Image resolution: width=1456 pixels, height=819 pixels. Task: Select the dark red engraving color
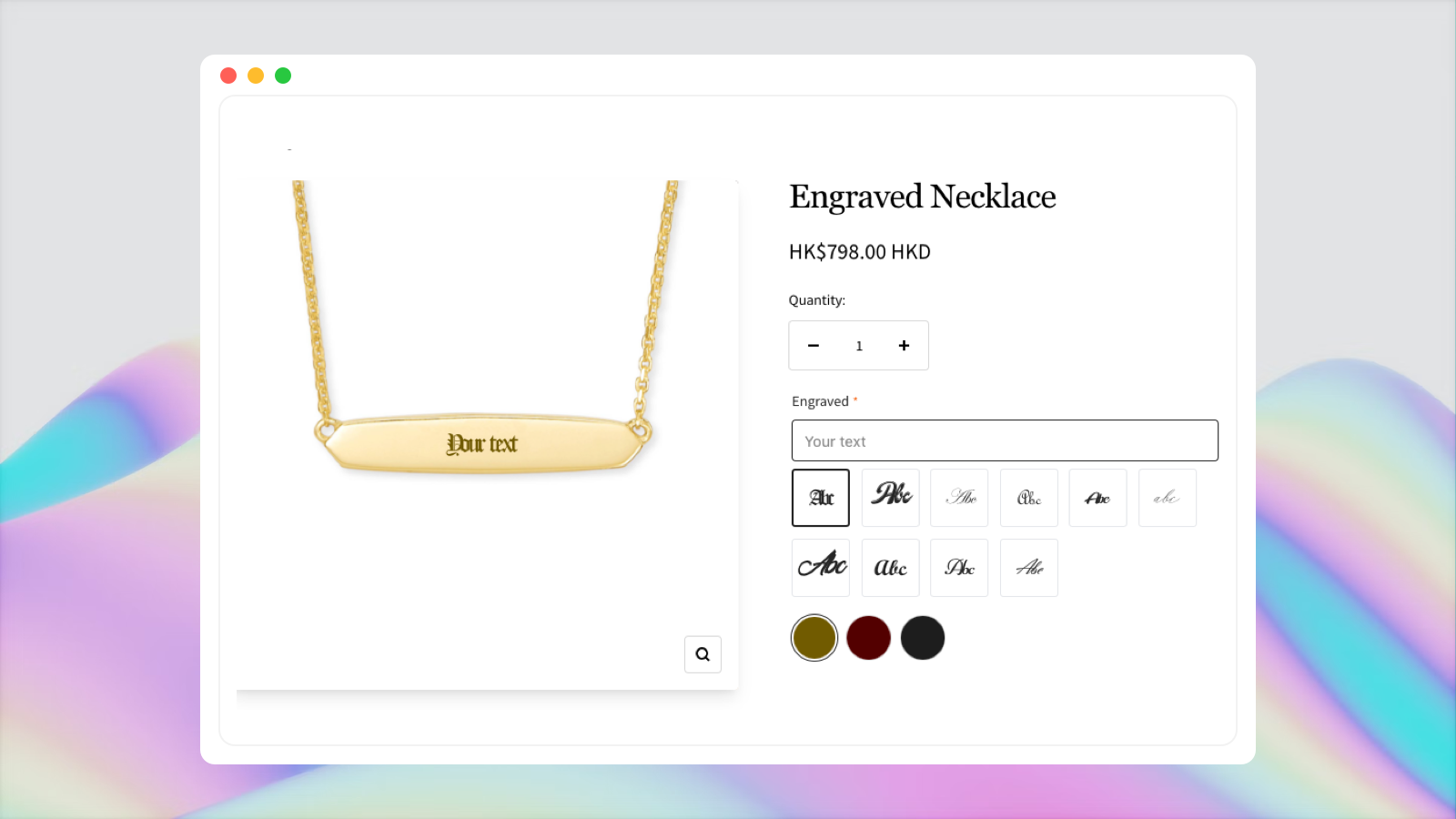pyautogui.click(x=868, y=638)
